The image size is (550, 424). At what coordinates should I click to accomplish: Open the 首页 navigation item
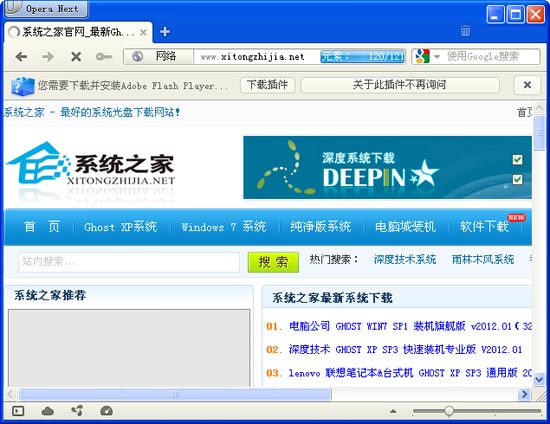coord(42,227)
